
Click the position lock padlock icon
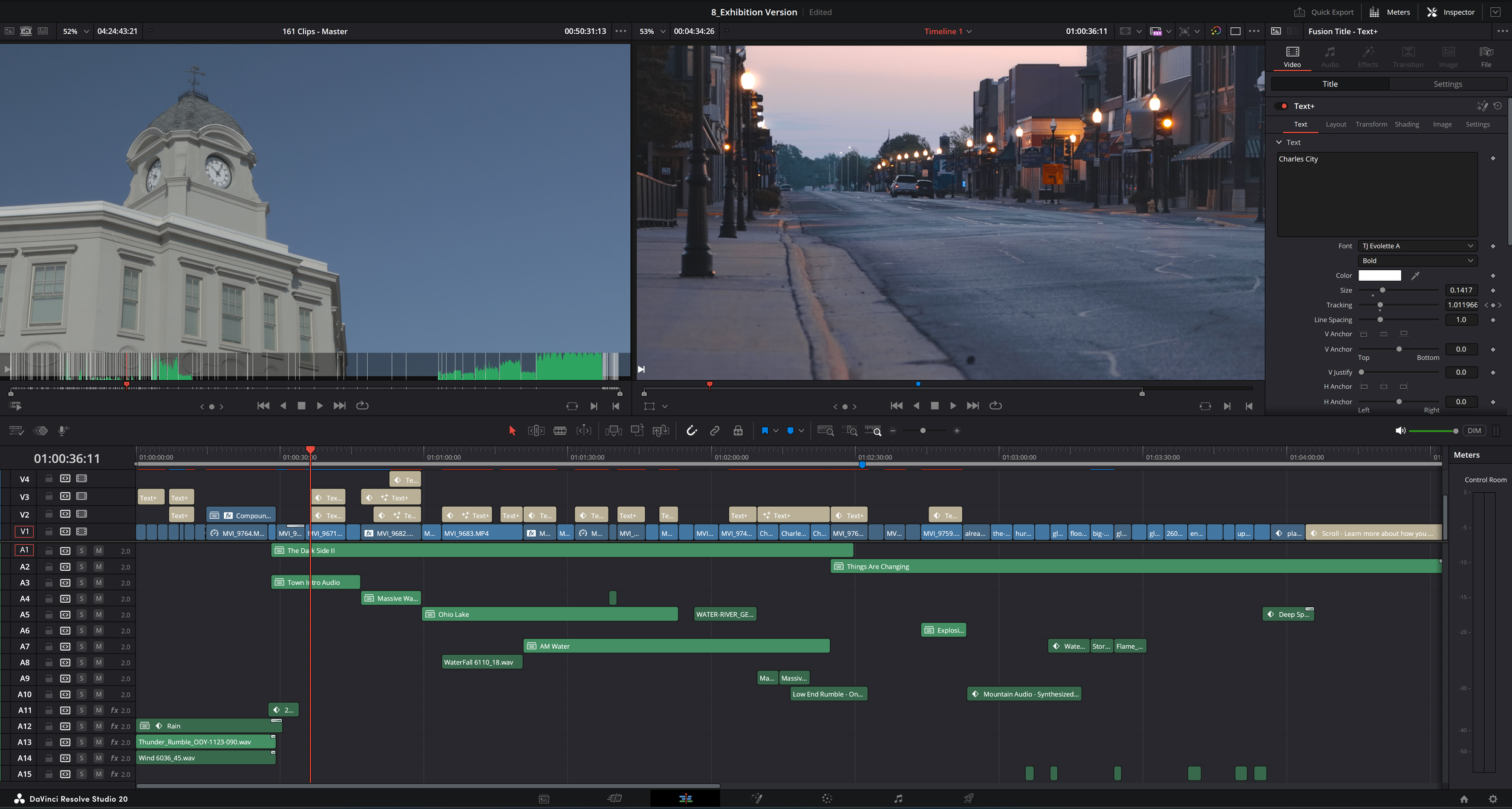738,430
